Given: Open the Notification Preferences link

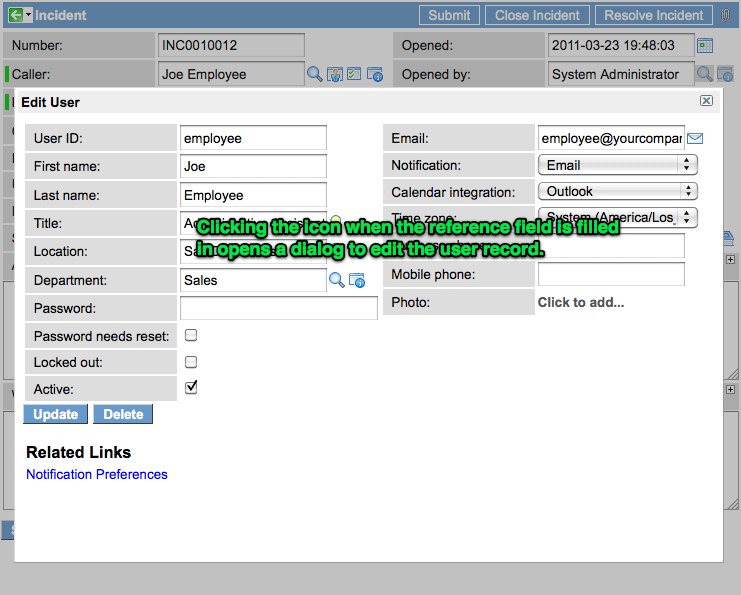Looking at the screenshot, I should coord(97,474).
